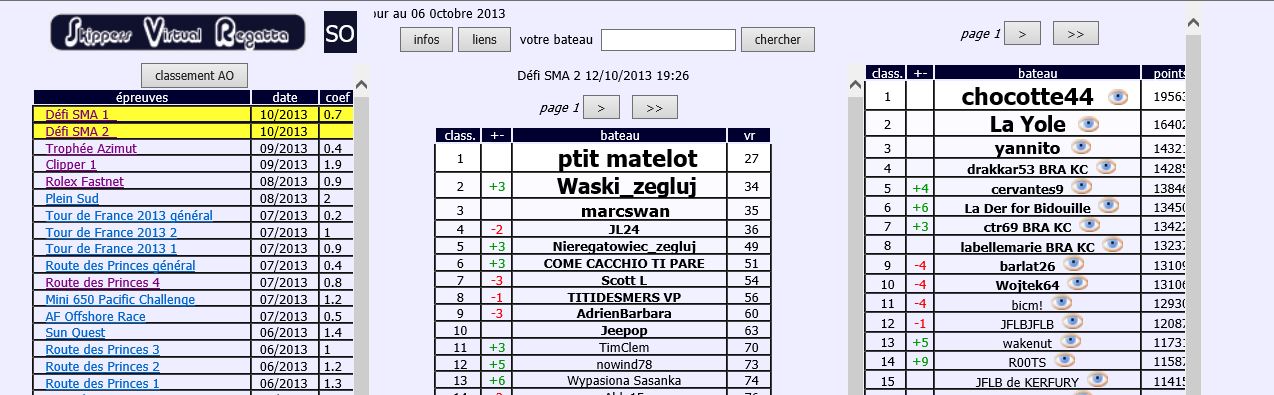Viewport: 1274px width, 395px height.
Task: Click the SO logo box
Action: (x=341, y=33)
